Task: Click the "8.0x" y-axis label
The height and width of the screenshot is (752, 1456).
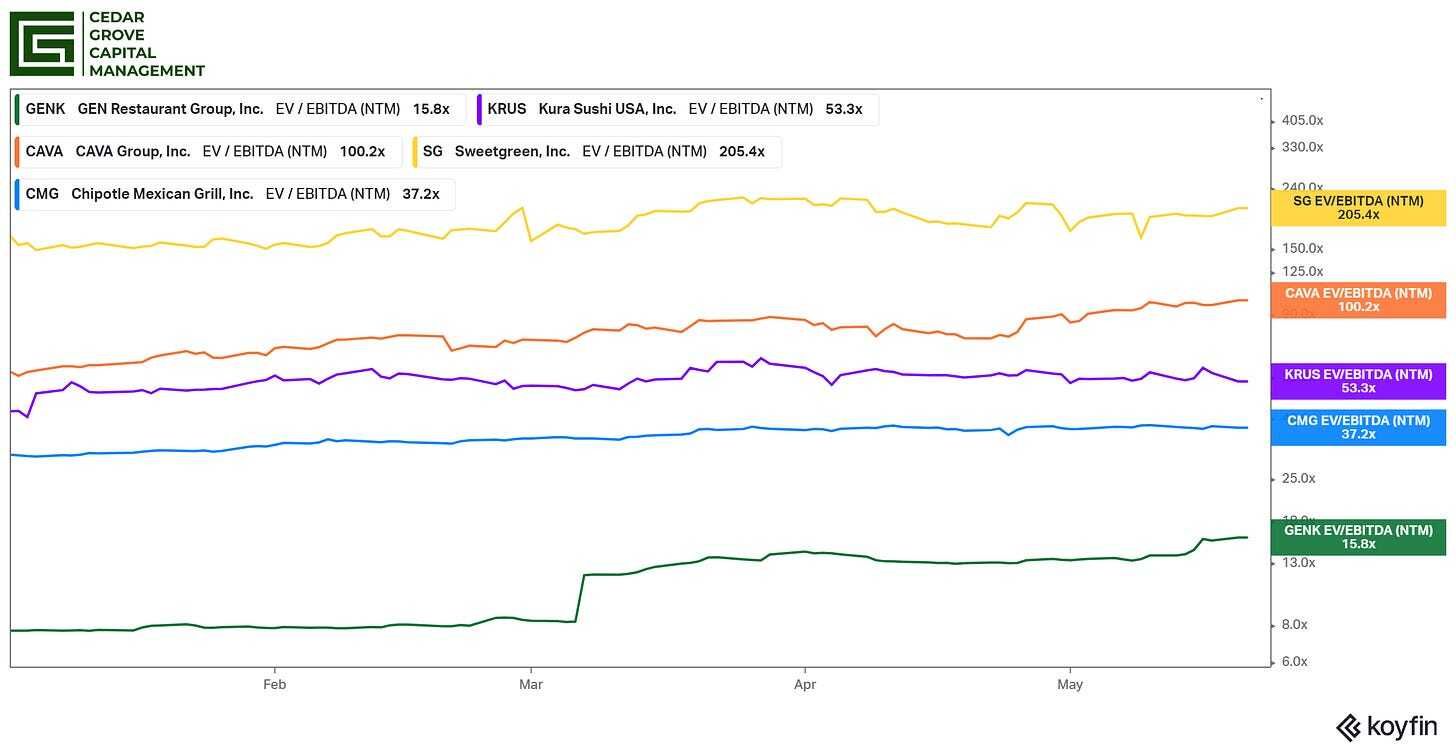Action: [x=1295, y=625]
